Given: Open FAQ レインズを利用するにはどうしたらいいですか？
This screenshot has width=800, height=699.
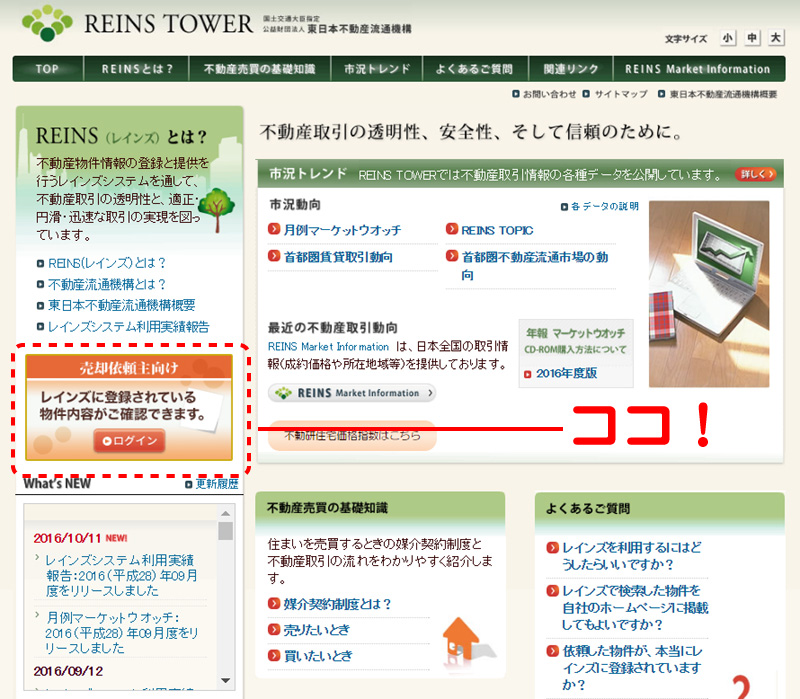Looking at the screenshot, I should pos(632,556).
